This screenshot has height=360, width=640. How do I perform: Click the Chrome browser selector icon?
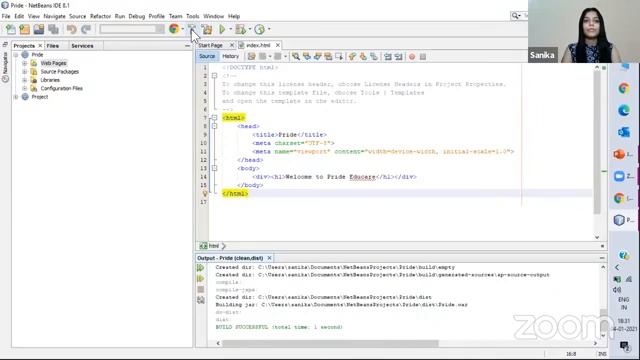[174, 29]
